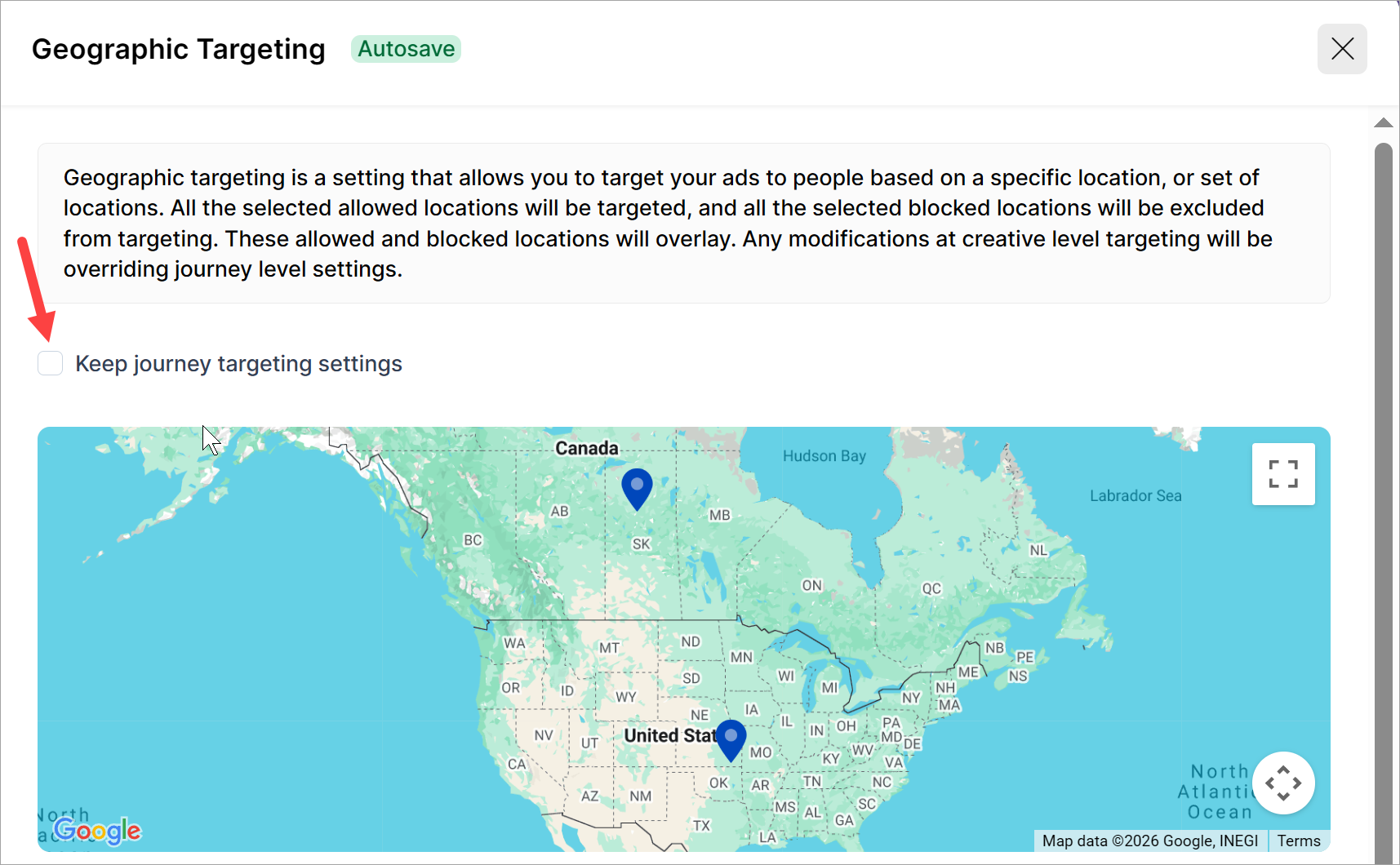The width and height of the screenshot is (1400, 865).
Task: Click the Map data attribution text
Action: pos(1149,841)
